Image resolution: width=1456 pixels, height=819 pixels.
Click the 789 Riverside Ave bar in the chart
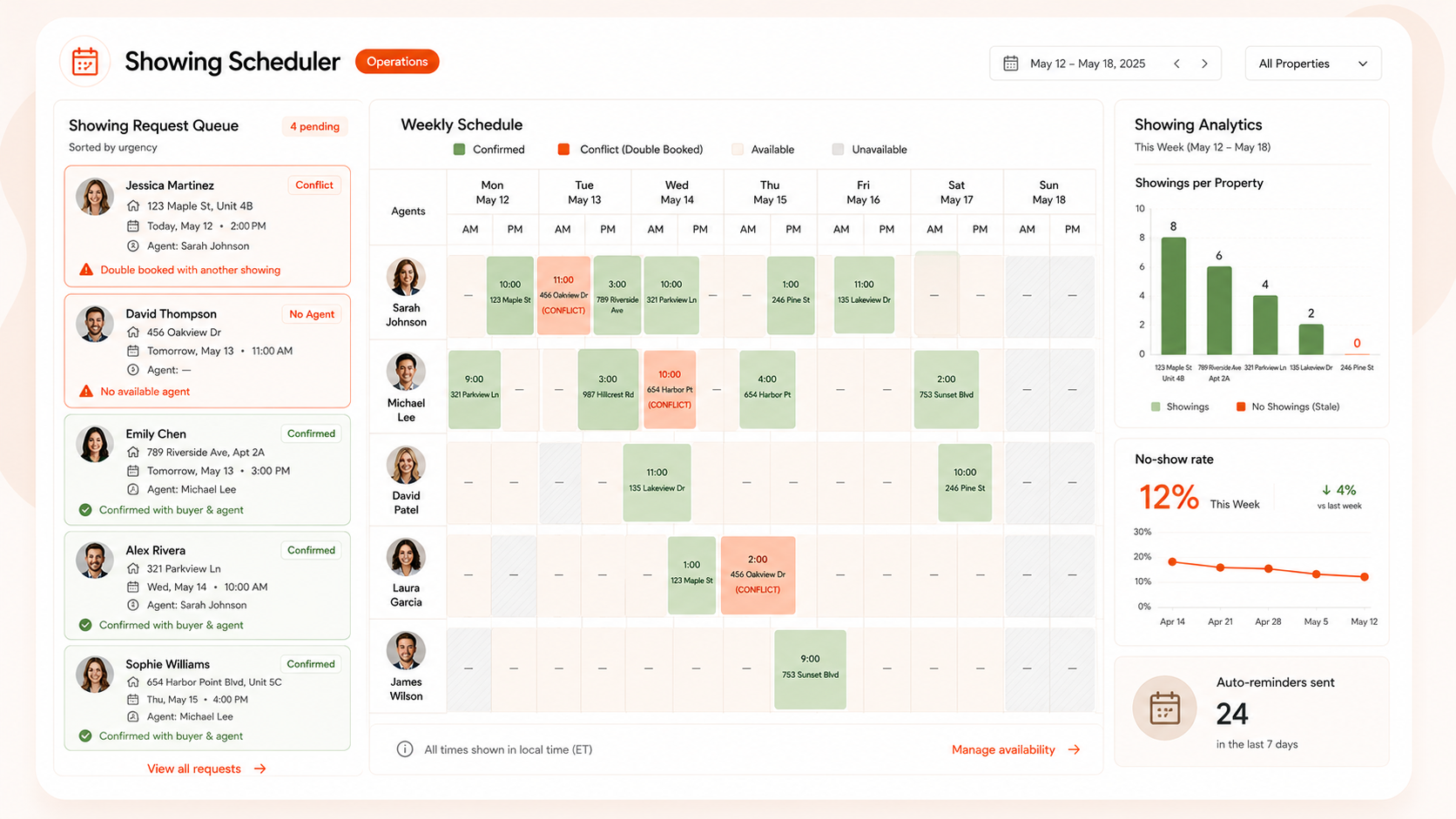pos(1219,311)
